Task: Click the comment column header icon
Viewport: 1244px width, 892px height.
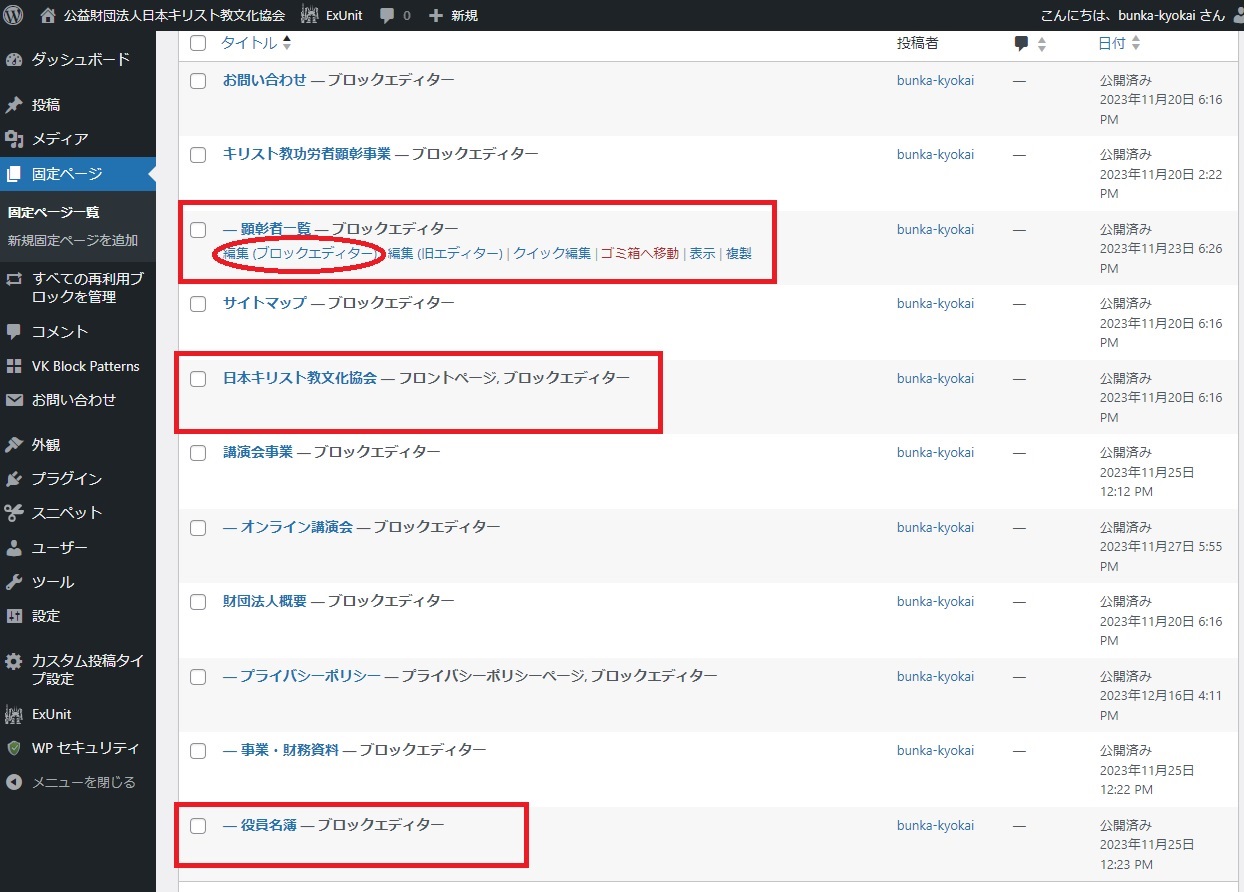Action: point(1021,44)
